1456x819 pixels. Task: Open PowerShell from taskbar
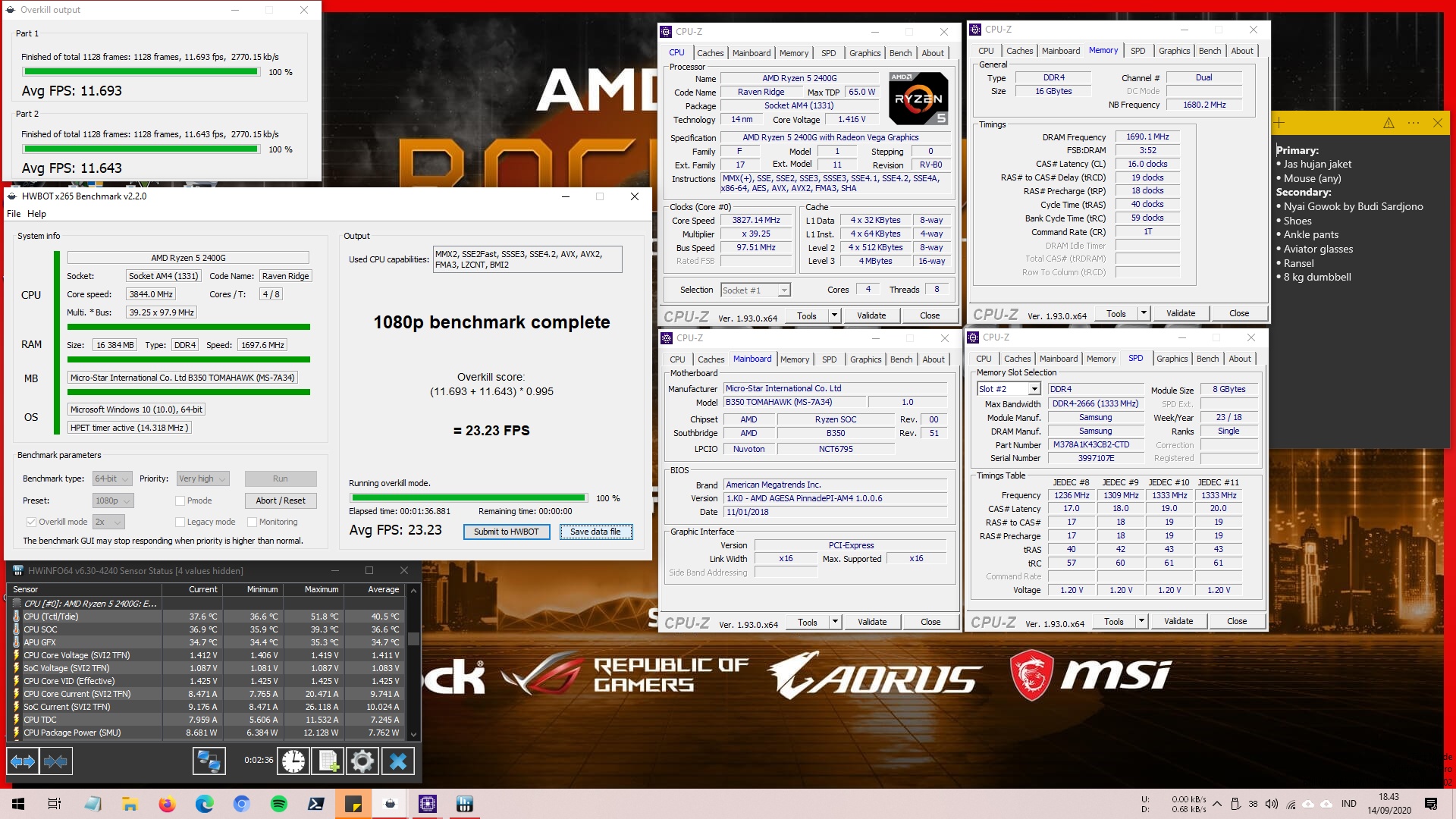coord(316,804)
